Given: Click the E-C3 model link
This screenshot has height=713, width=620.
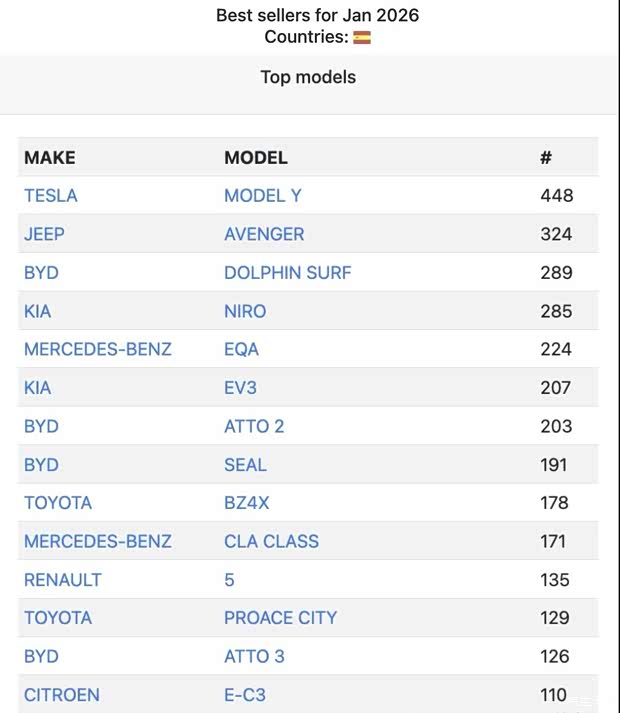Looking at the screenshot, I should (x=245, y=695).
